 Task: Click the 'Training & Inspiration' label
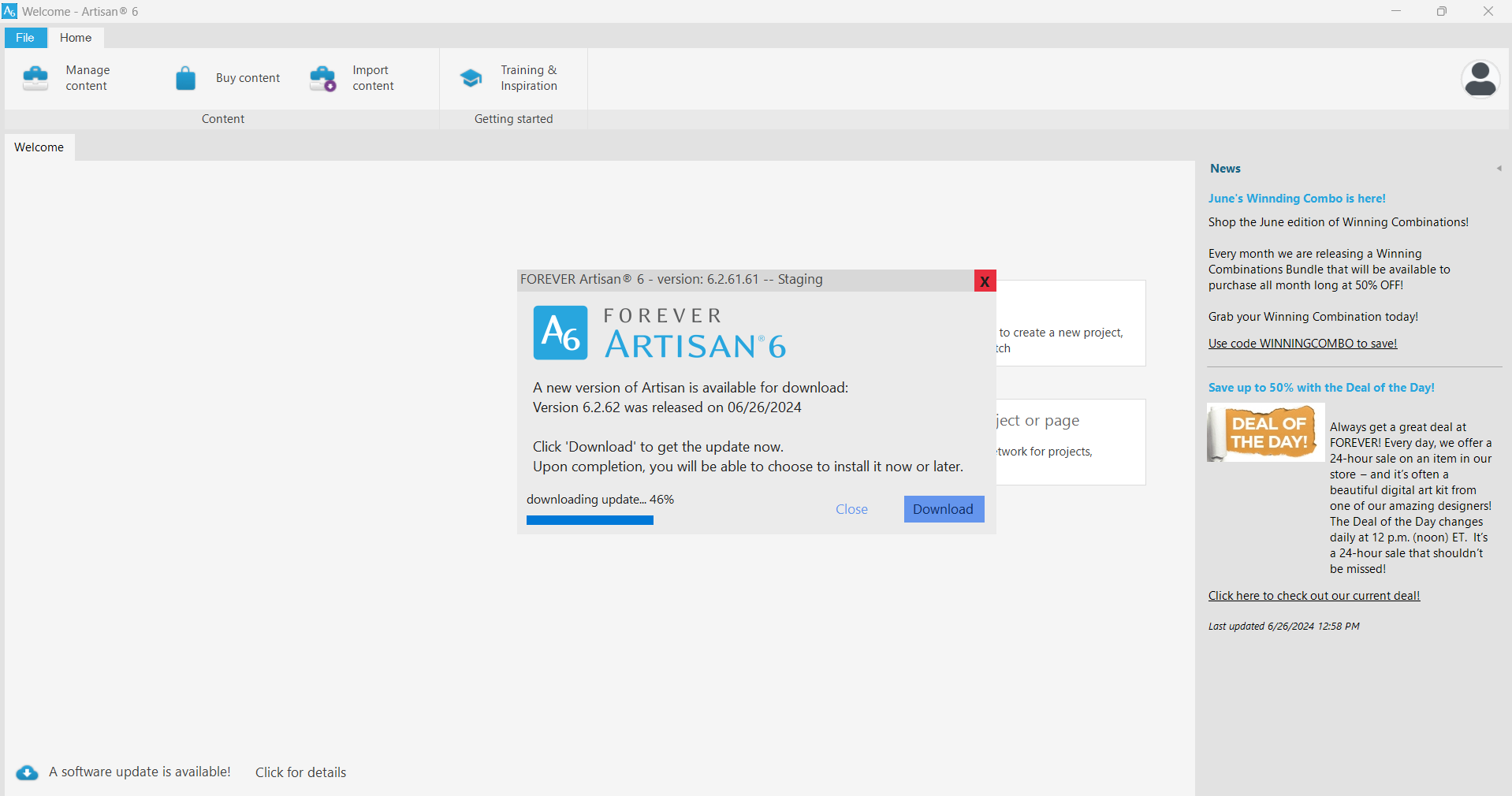[529, 78]
